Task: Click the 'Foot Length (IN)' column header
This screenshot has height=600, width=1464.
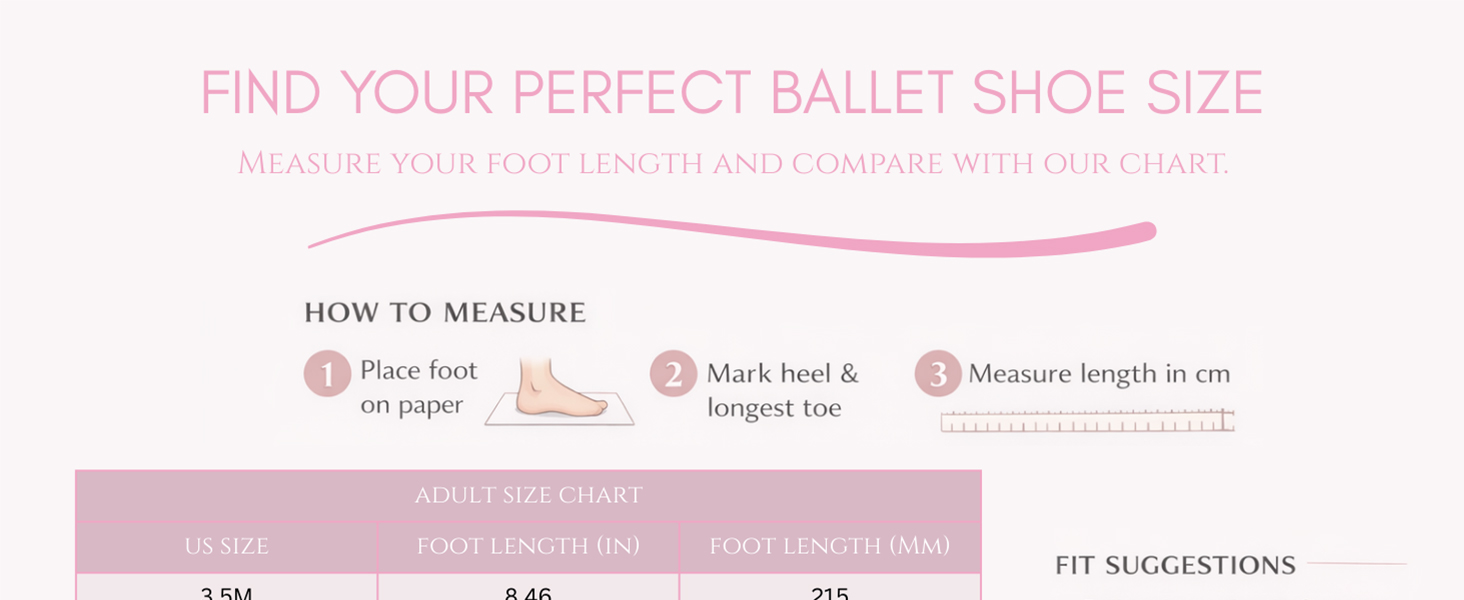Action: (x=529, y=546)
